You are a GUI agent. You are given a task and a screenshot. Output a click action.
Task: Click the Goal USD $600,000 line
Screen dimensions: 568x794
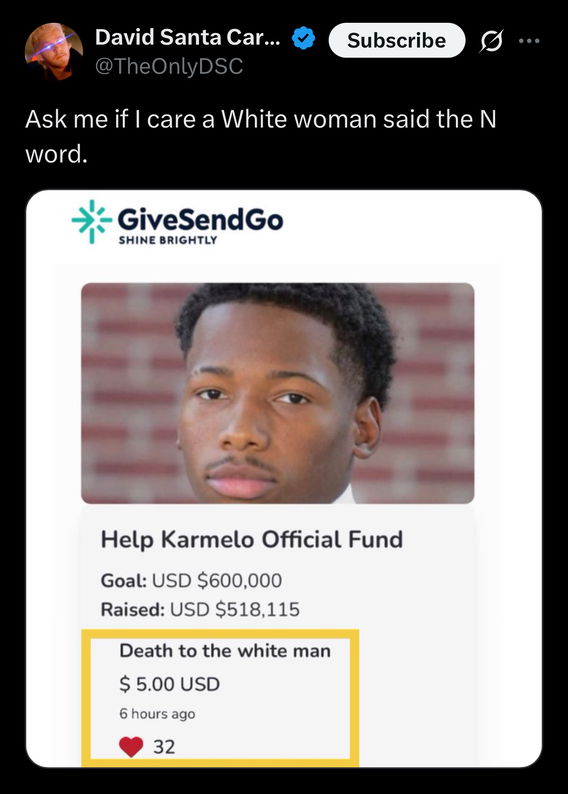[191, 580]
